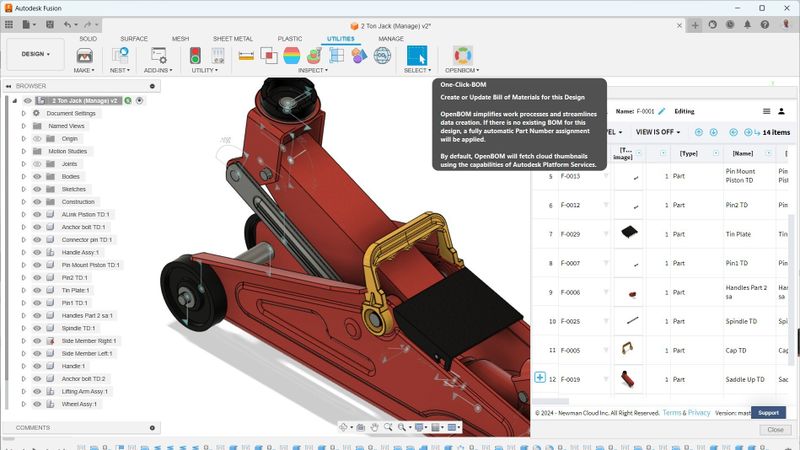Click the plus button on row 12
Image resolution: width=800 pixels, height=450 pixels.
coord(540,378)
